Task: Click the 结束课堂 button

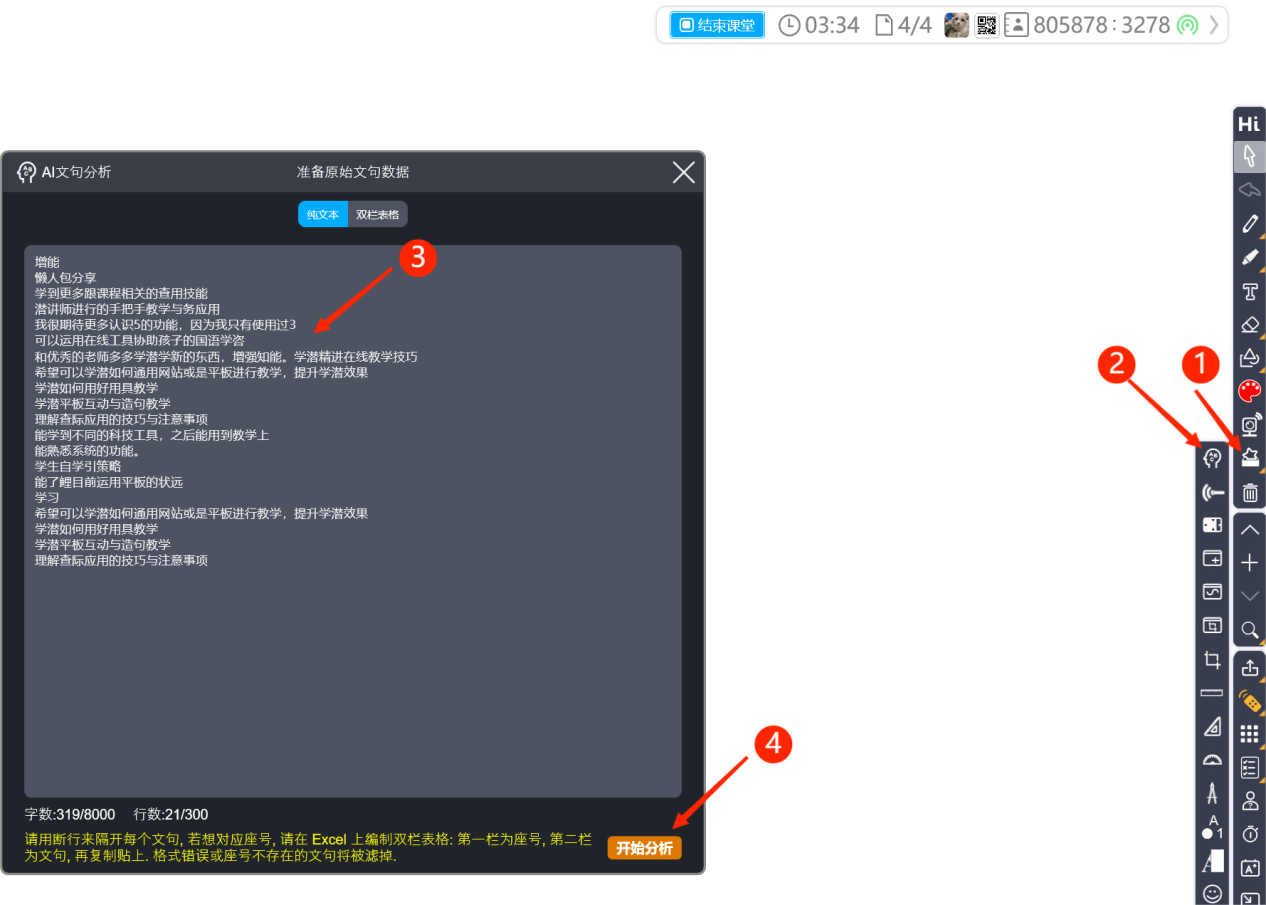Action: tap(717, 25)
